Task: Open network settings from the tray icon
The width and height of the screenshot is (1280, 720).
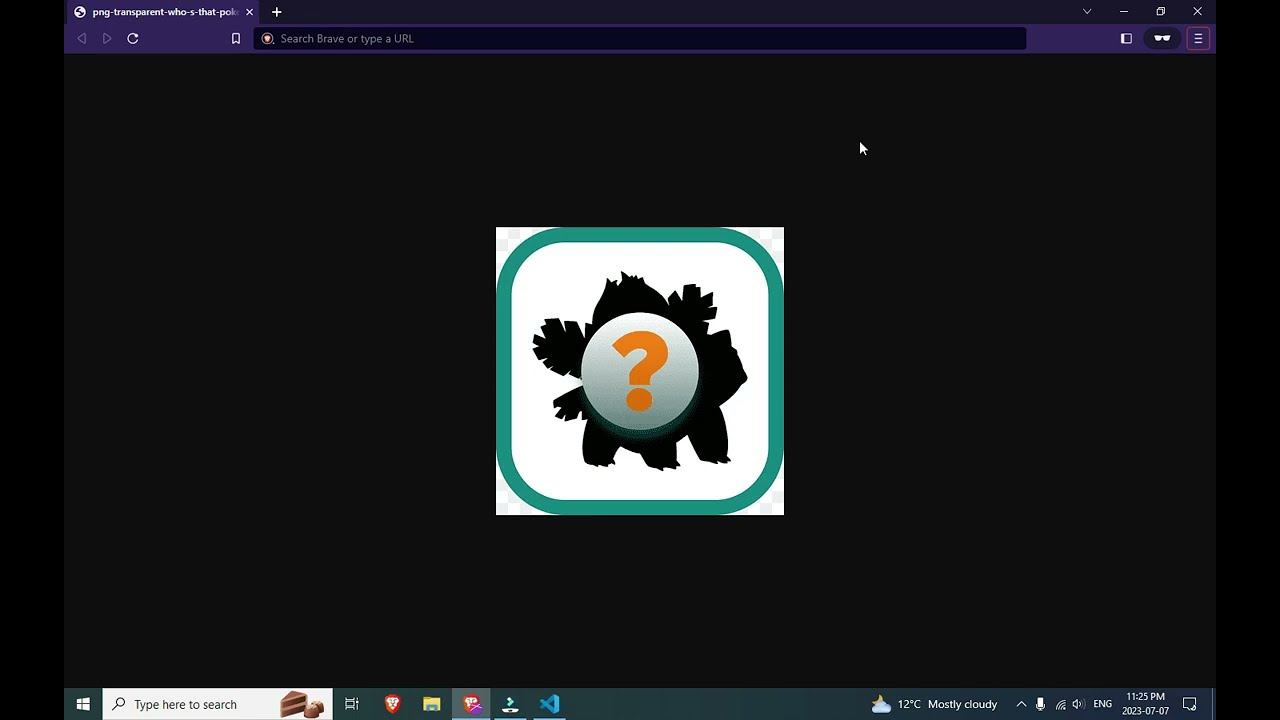Action: [x=1060, y=704]
